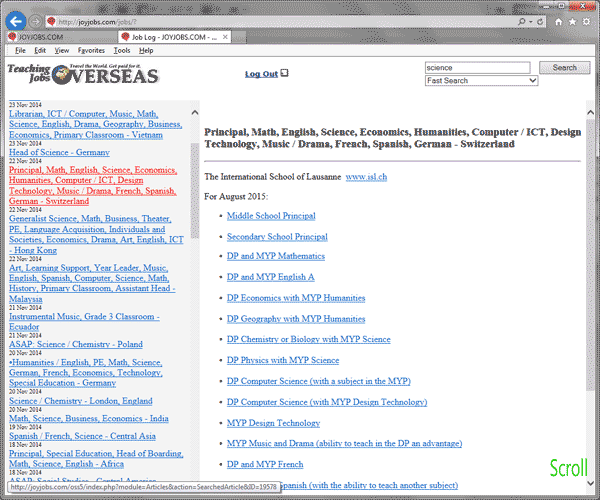This screenshot has width=600, height=500.
Task: Click the browser Back arrow button
Action: click(16, 21)
